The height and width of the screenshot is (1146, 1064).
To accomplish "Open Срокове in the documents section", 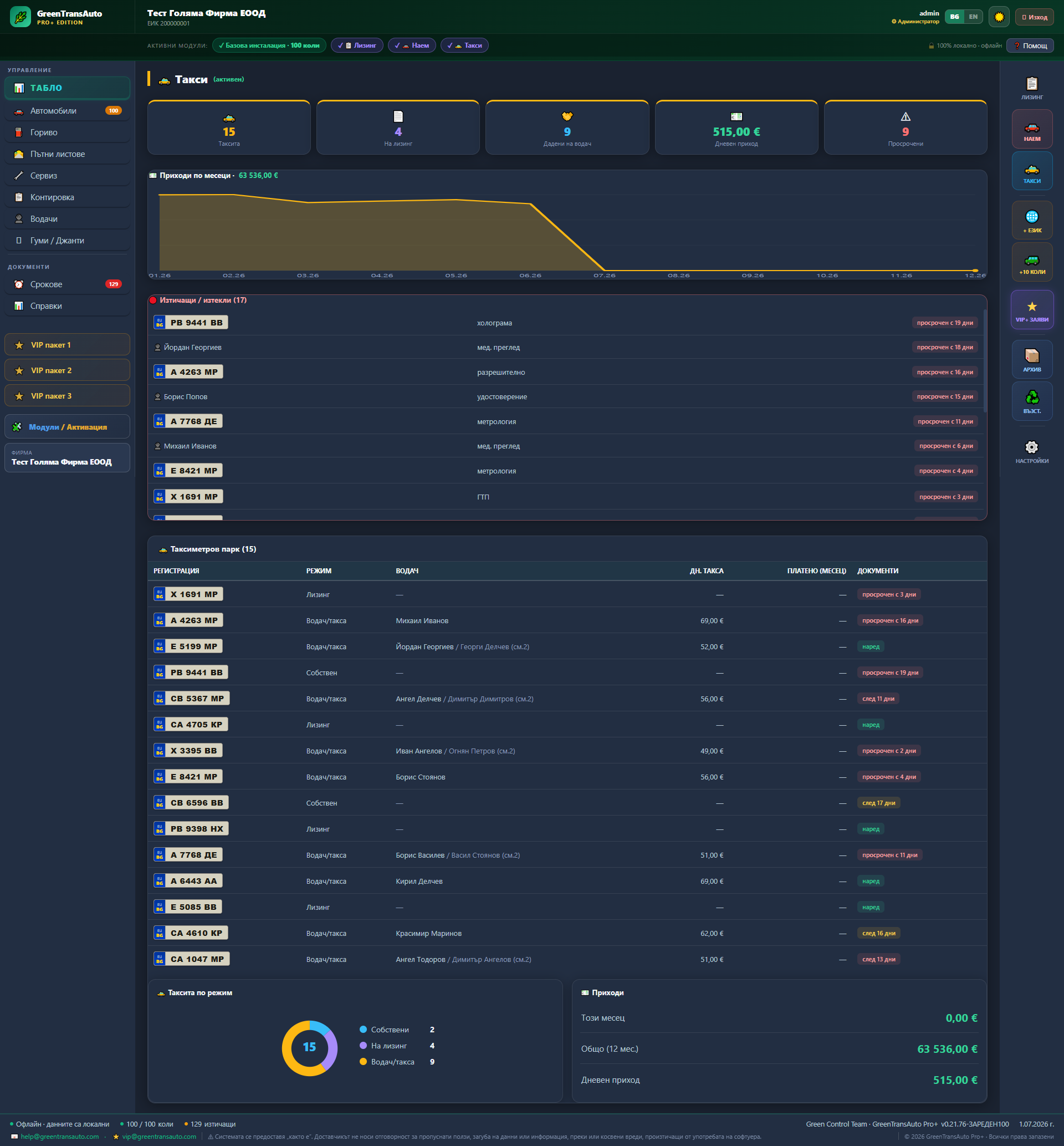I will tap(68, 284).
